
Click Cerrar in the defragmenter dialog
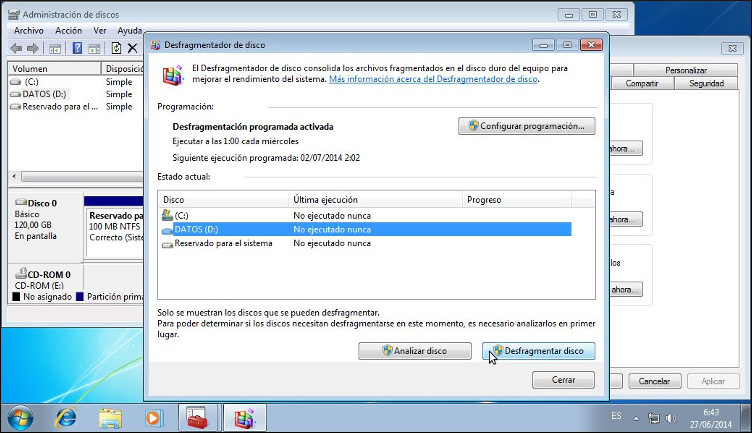click(x=563, y=380)
